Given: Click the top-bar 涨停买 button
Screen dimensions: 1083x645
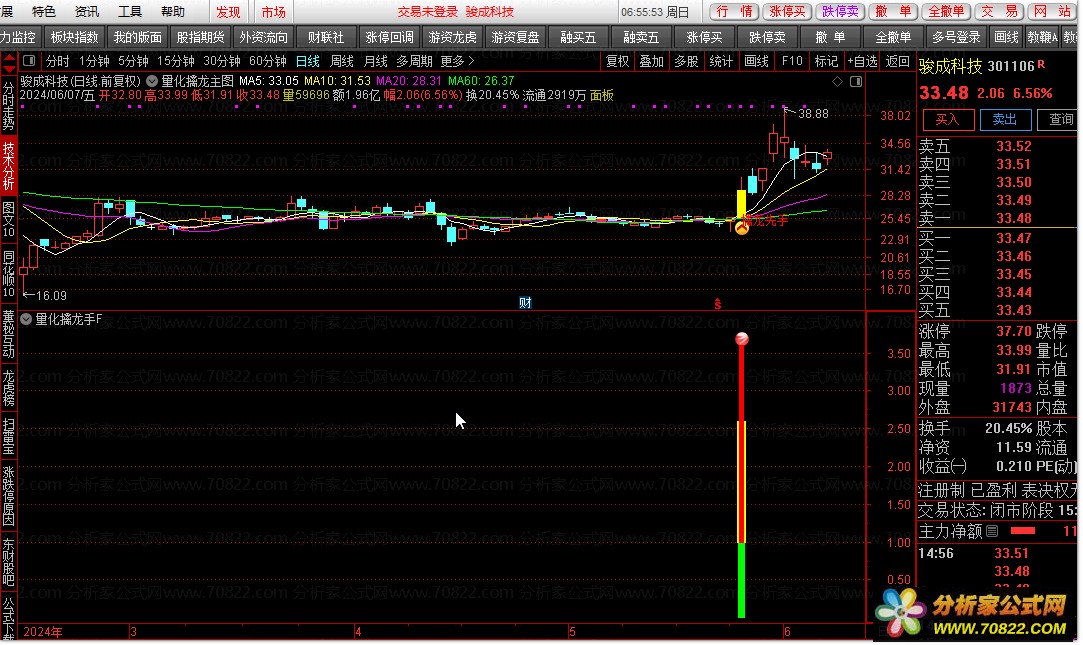Looking at the screenshot, I should click(787, 12).
